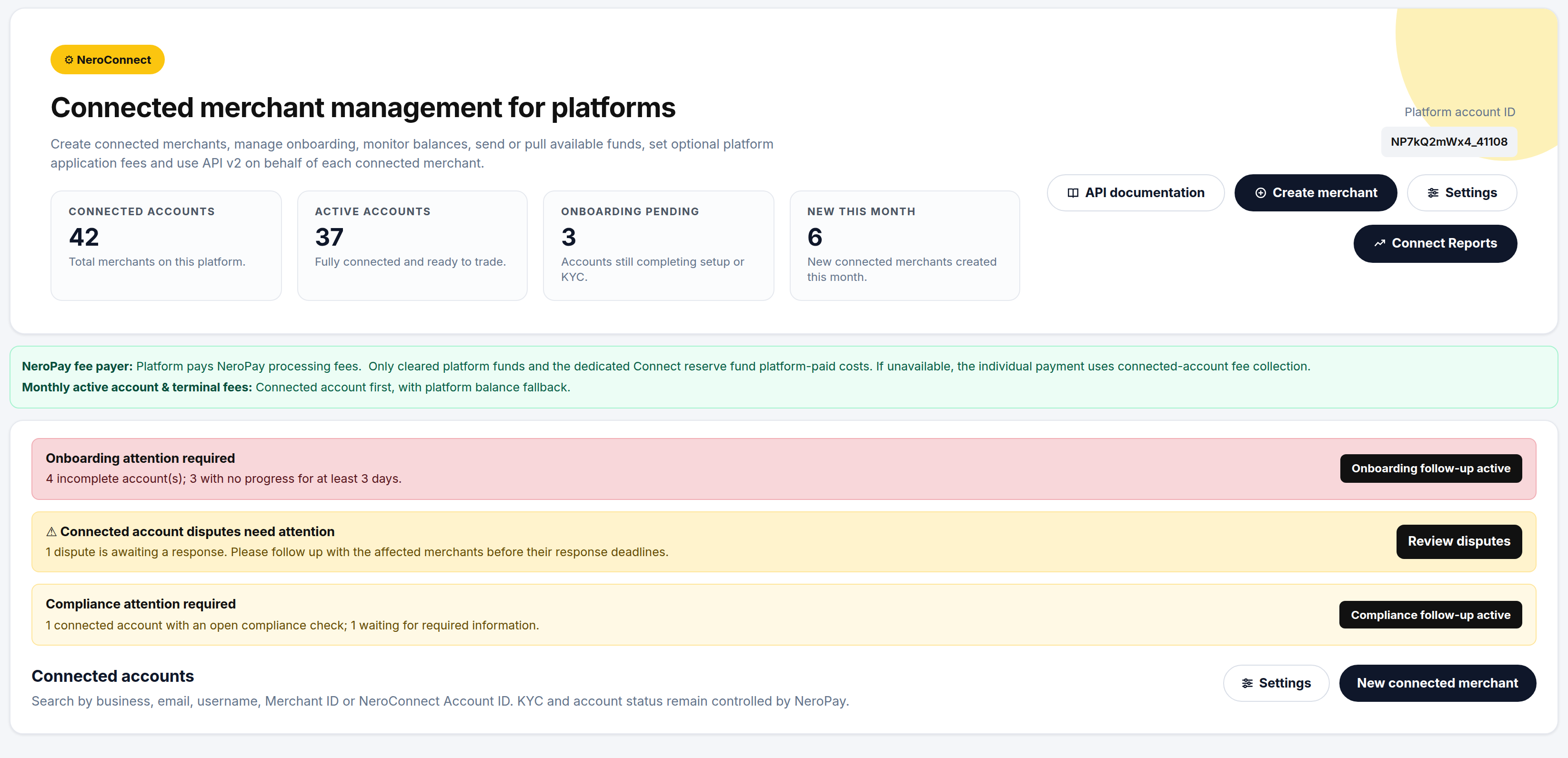Click the Active Accounts card showing 37
1568x758 pixels.
tap(412, 246)
